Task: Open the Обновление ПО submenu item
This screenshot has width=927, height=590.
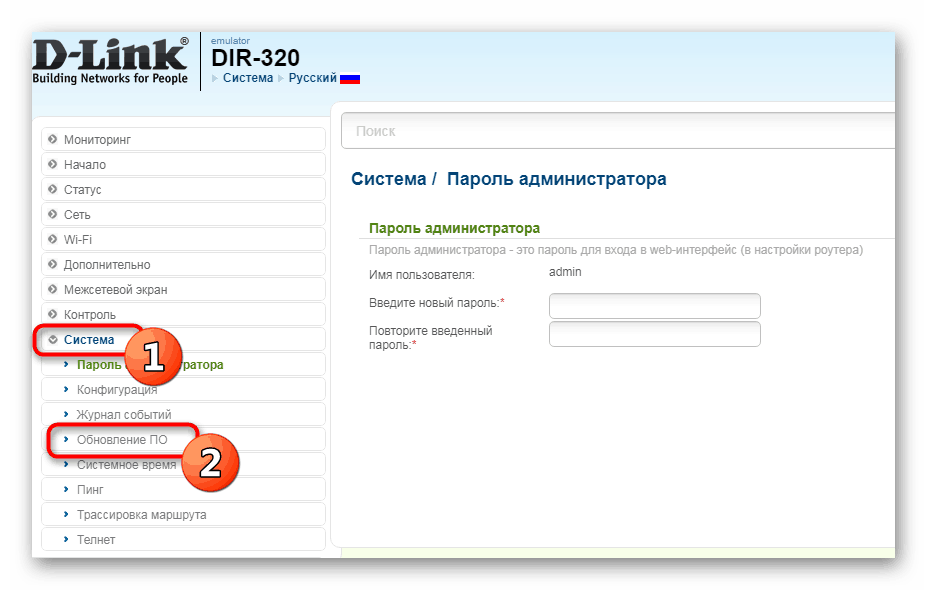Action: [x=183, y=439]
